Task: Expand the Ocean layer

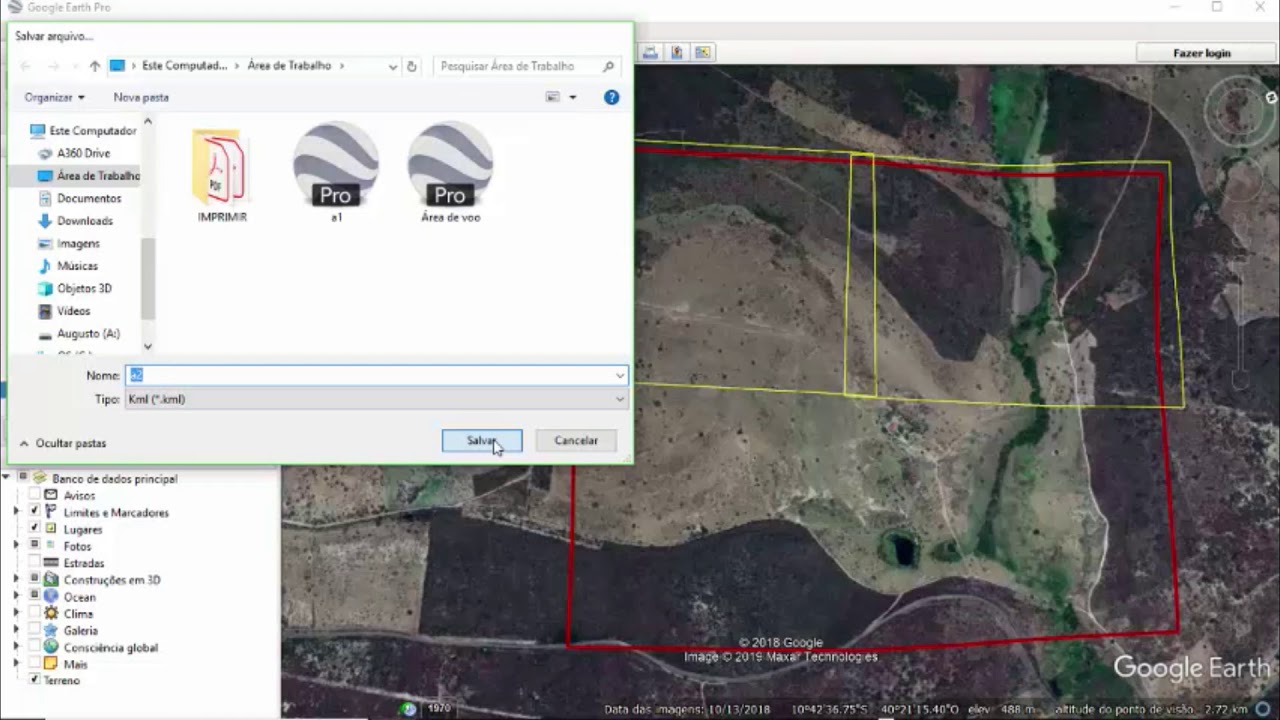Action: [x=16, y=596]
